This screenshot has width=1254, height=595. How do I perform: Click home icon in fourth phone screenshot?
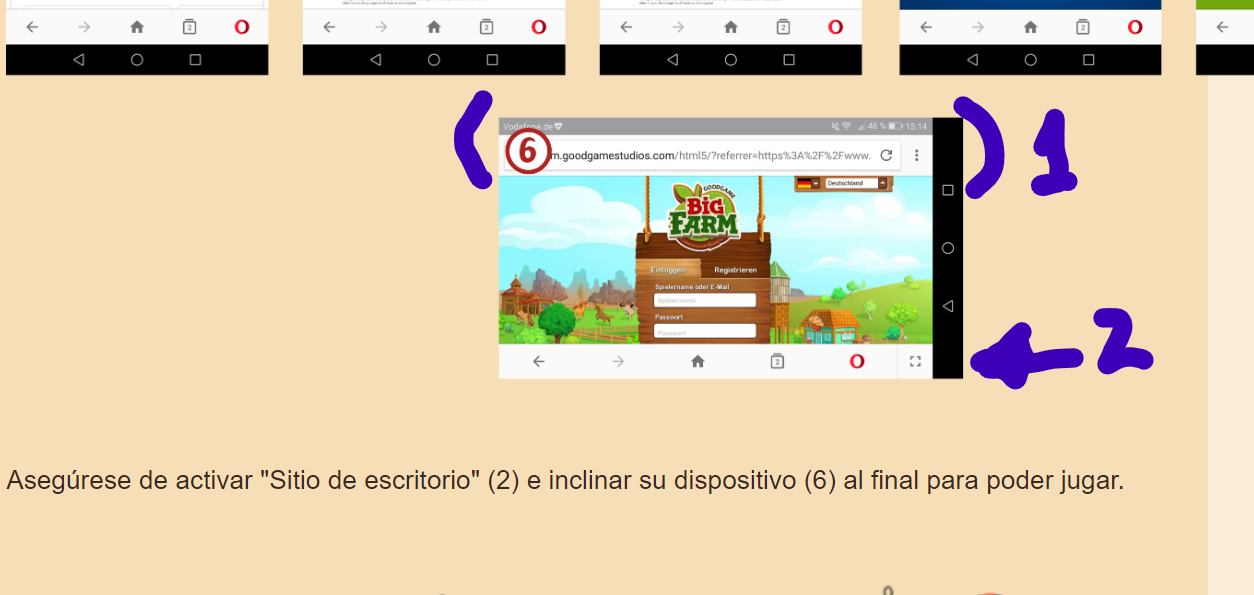(x=1031, y=27)
